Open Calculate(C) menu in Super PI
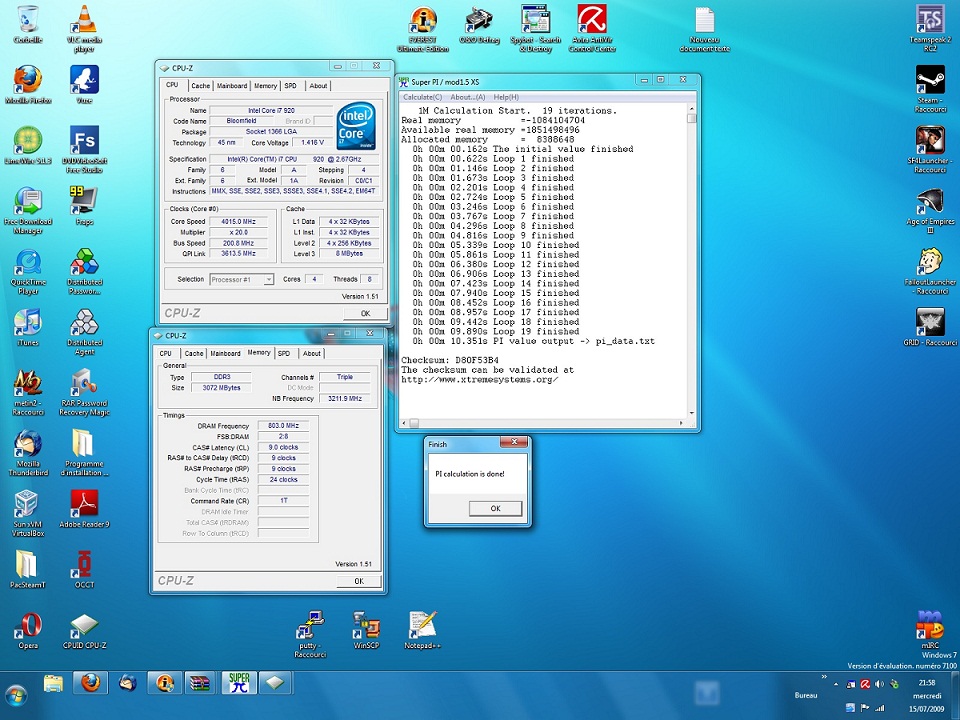960x720 pixels. coord(422,97)
